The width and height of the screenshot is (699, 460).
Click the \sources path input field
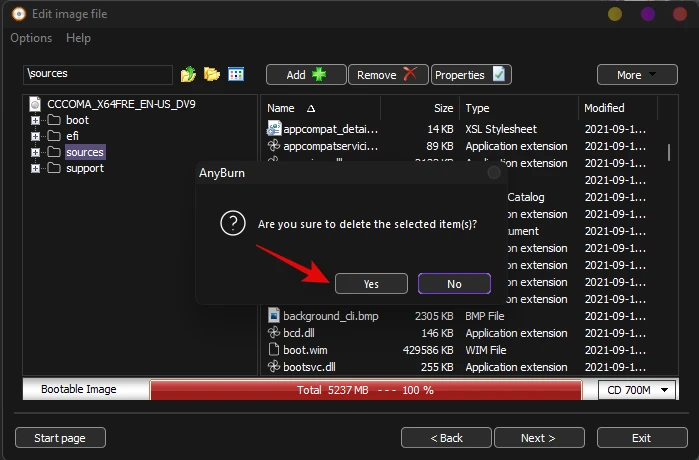tap(98, 74)
